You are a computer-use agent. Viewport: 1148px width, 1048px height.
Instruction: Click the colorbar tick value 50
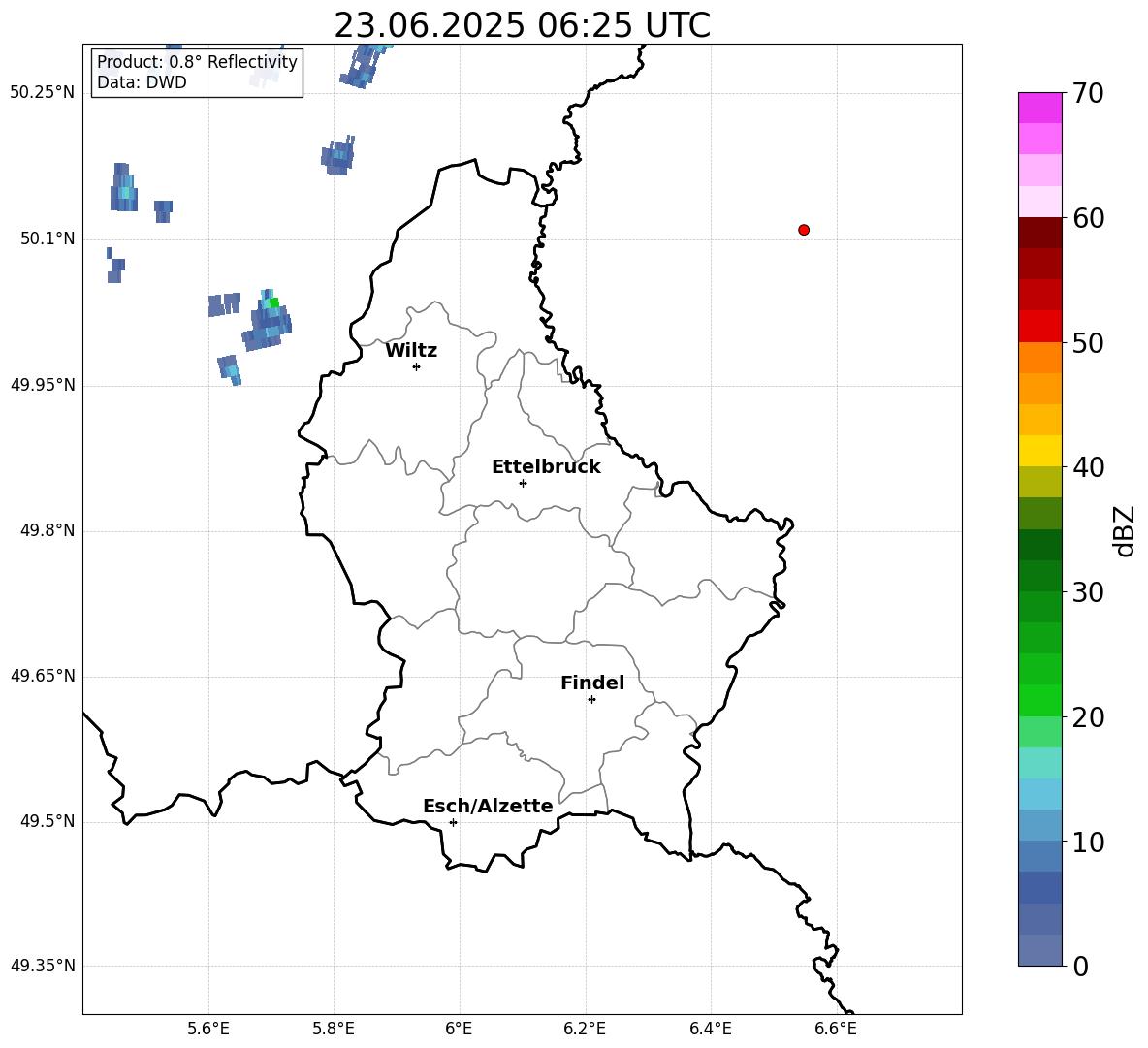(1088, 342)
